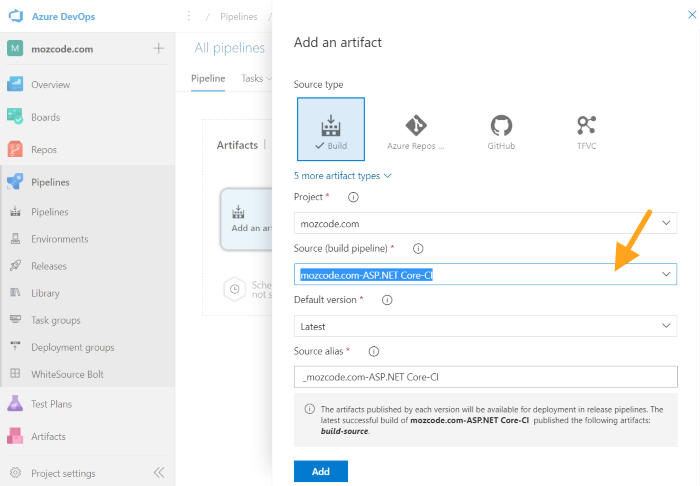Click the info icon beside Source alias
The width and height of the screenshot is (700, 486).
[x=373, y=351]
